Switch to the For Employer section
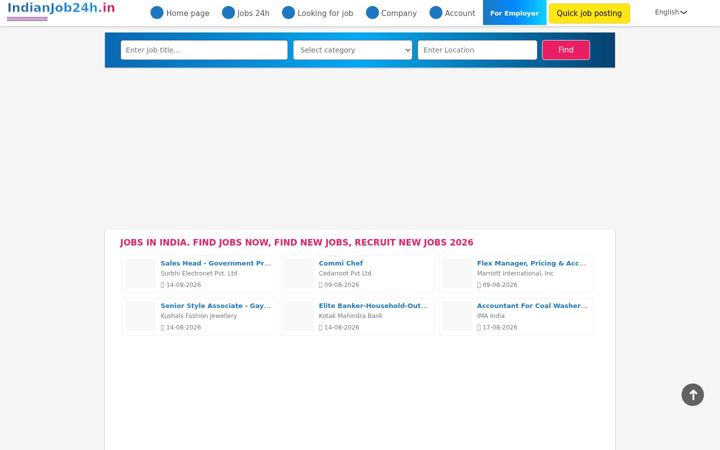 point(514,12)
